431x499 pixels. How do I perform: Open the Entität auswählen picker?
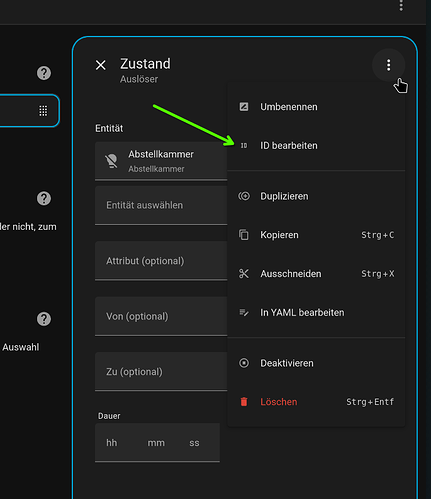(161, 205)
